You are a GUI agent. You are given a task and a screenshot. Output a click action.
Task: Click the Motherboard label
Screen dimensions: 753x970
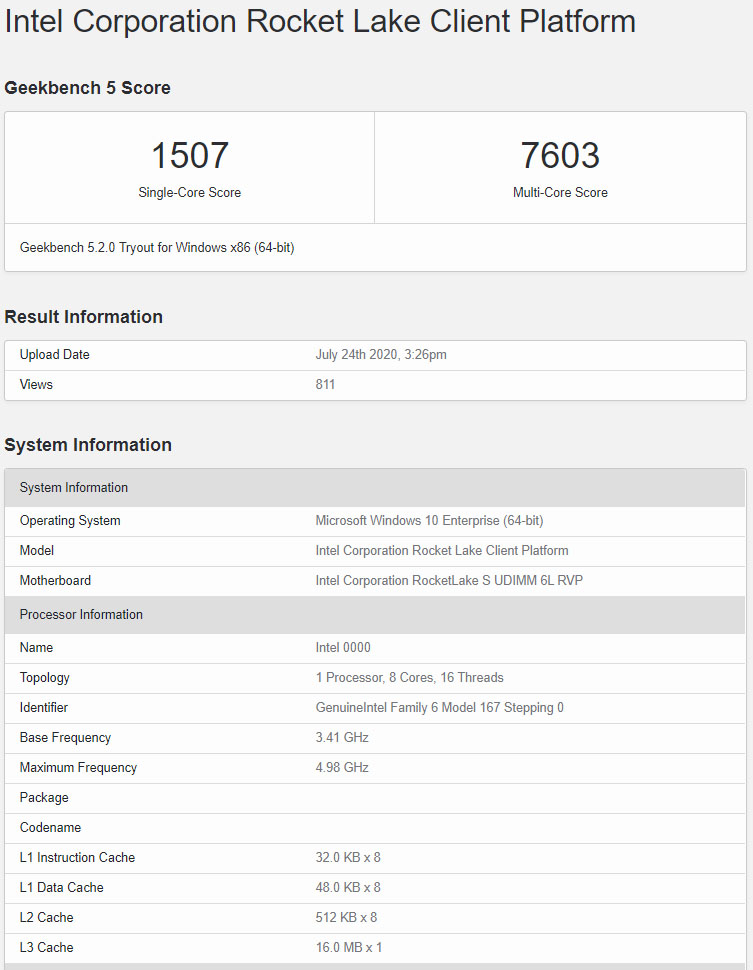click(55, 580)
